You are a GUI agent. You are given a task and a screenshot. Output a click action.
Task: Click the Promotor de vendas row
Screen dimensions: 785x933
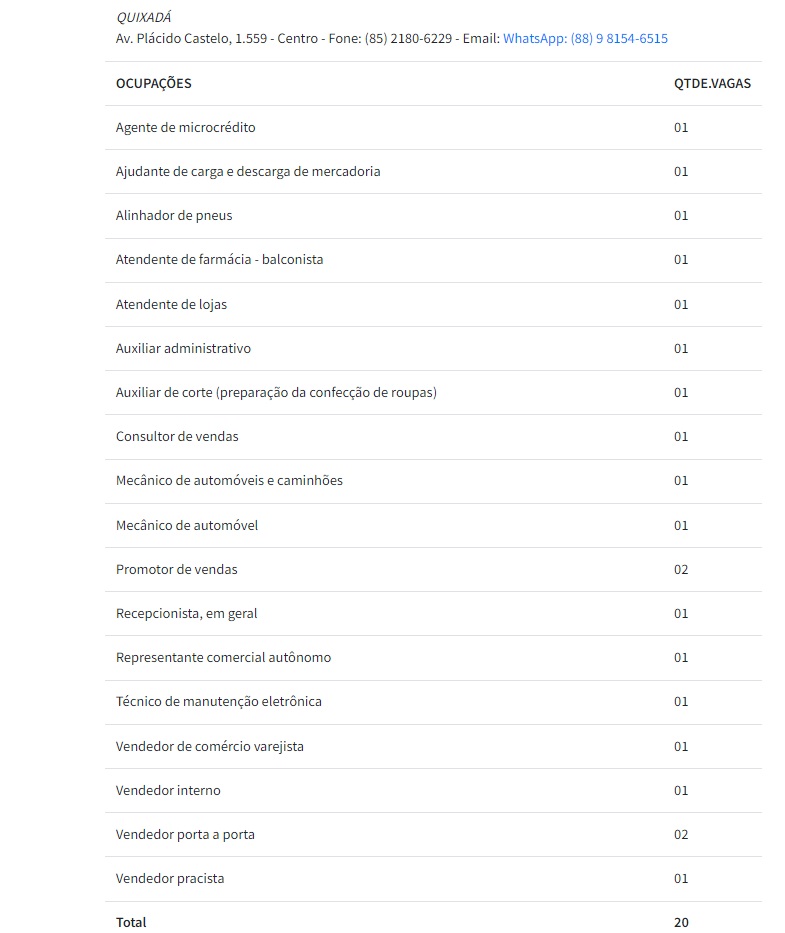pos(177,570)
